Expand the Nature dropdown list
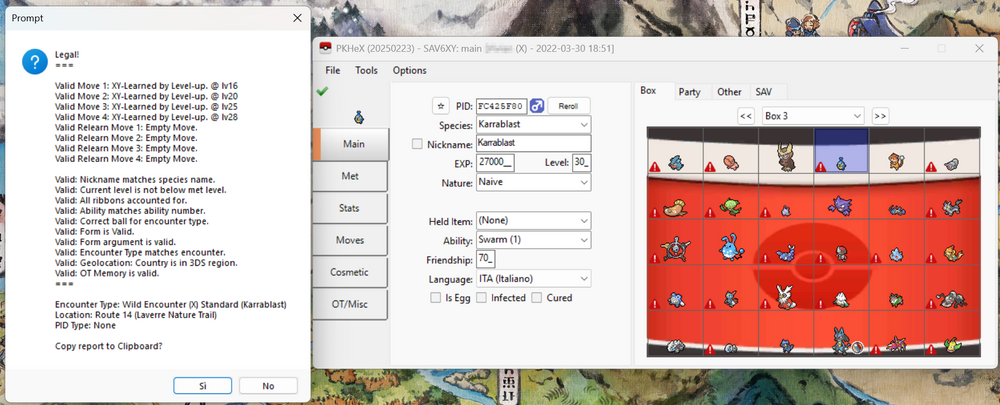Image resolution: width=1000 pixels, height=405 pixels. click(x=584, y=183)
